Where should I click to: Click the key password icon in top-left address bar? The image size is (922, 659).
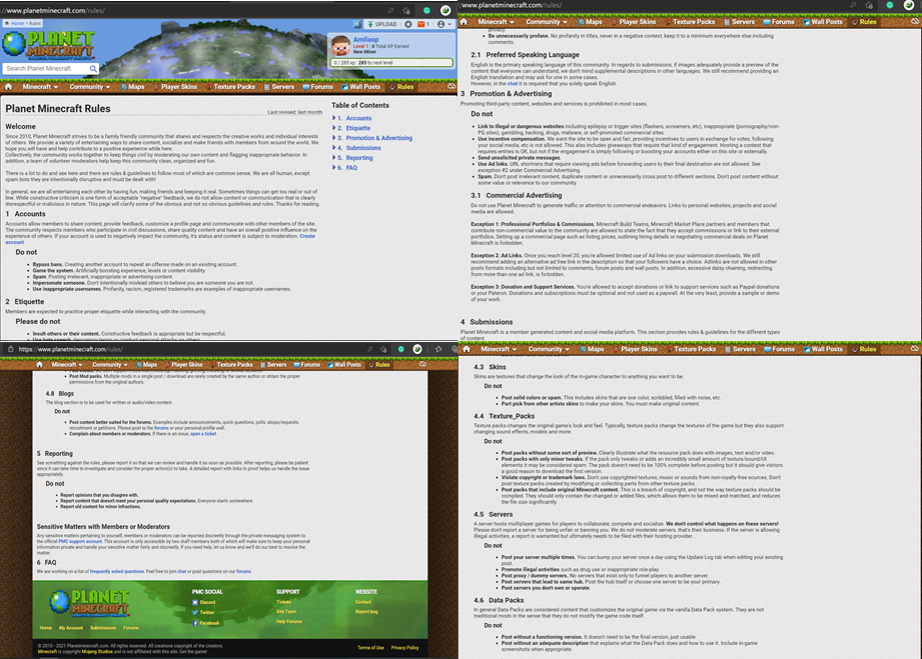(390, 10)
